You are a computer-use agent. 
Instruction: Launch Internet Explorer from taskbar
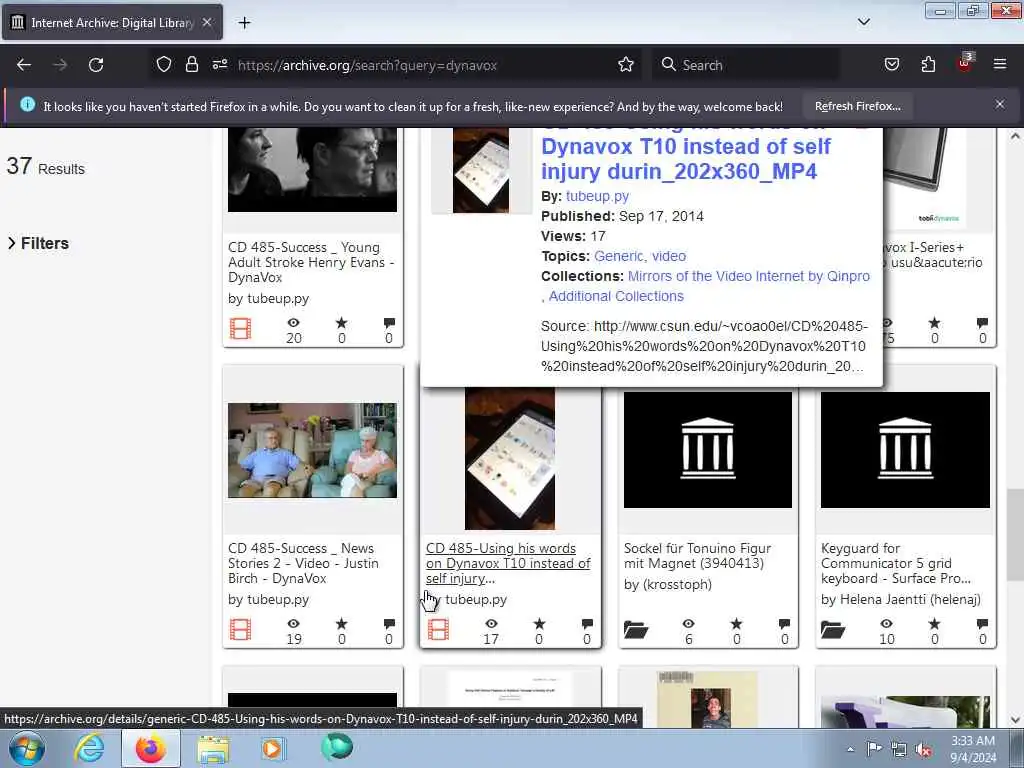tap(89, 748)
